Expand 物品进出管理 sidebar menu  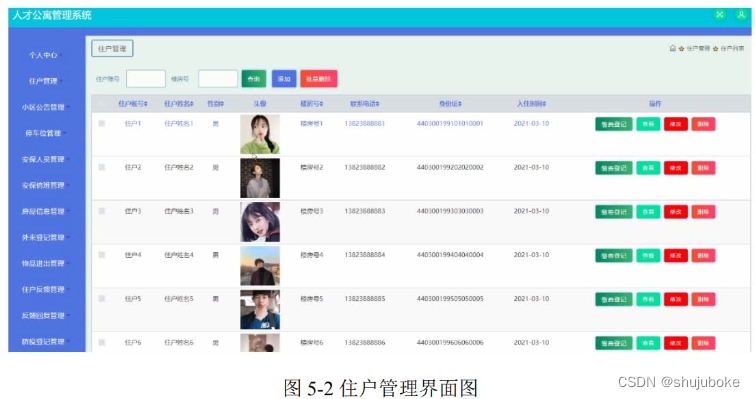45,263
